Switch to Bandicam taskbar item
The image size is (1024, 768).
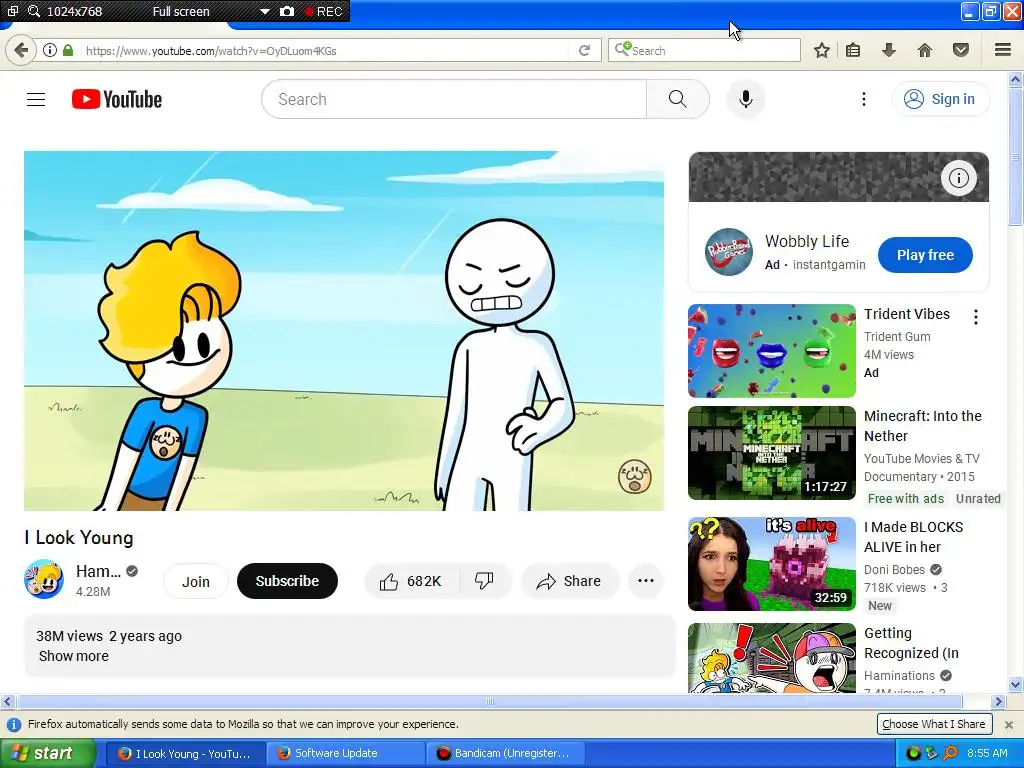(x=505, y=753)
